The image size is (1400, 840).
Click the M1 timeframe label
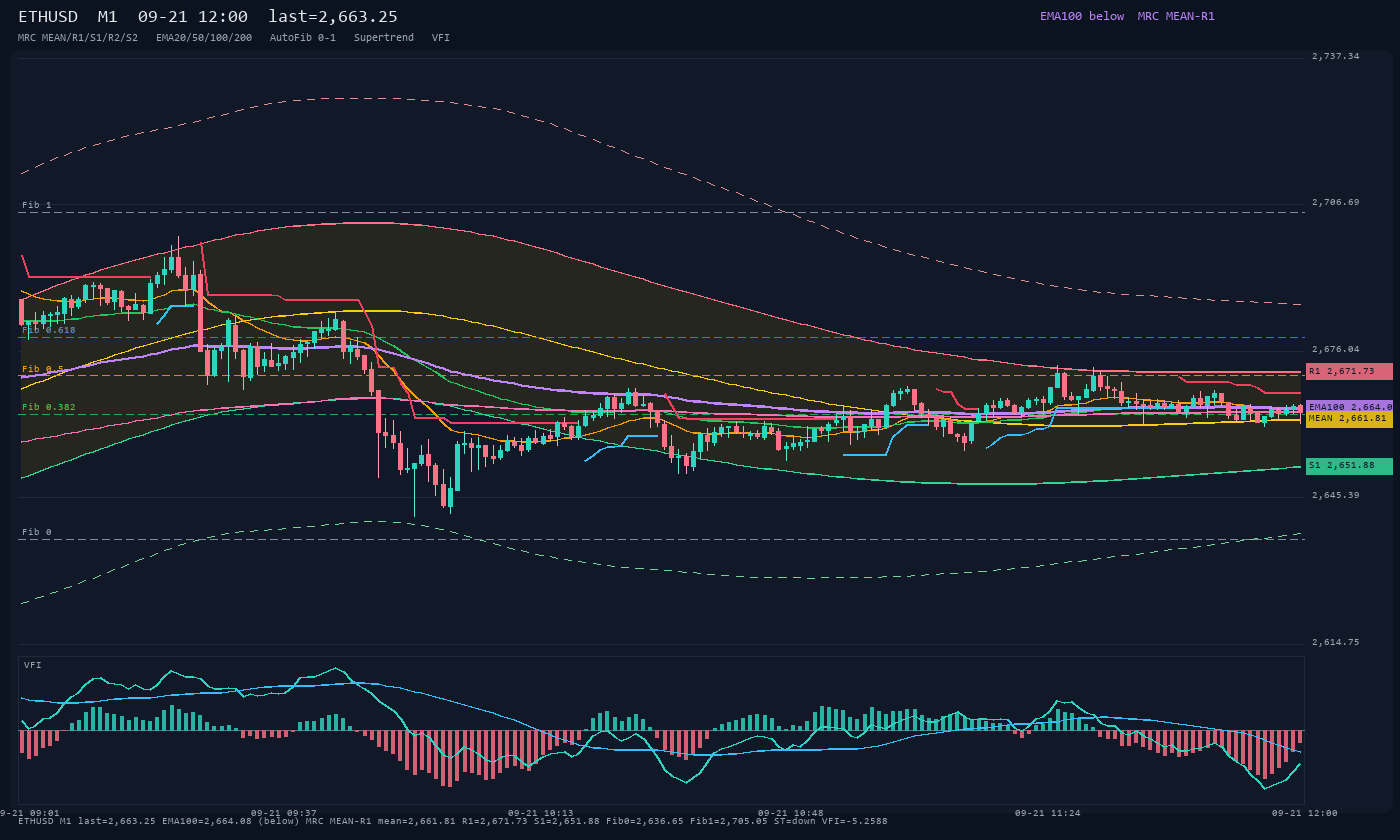(108, 17)
